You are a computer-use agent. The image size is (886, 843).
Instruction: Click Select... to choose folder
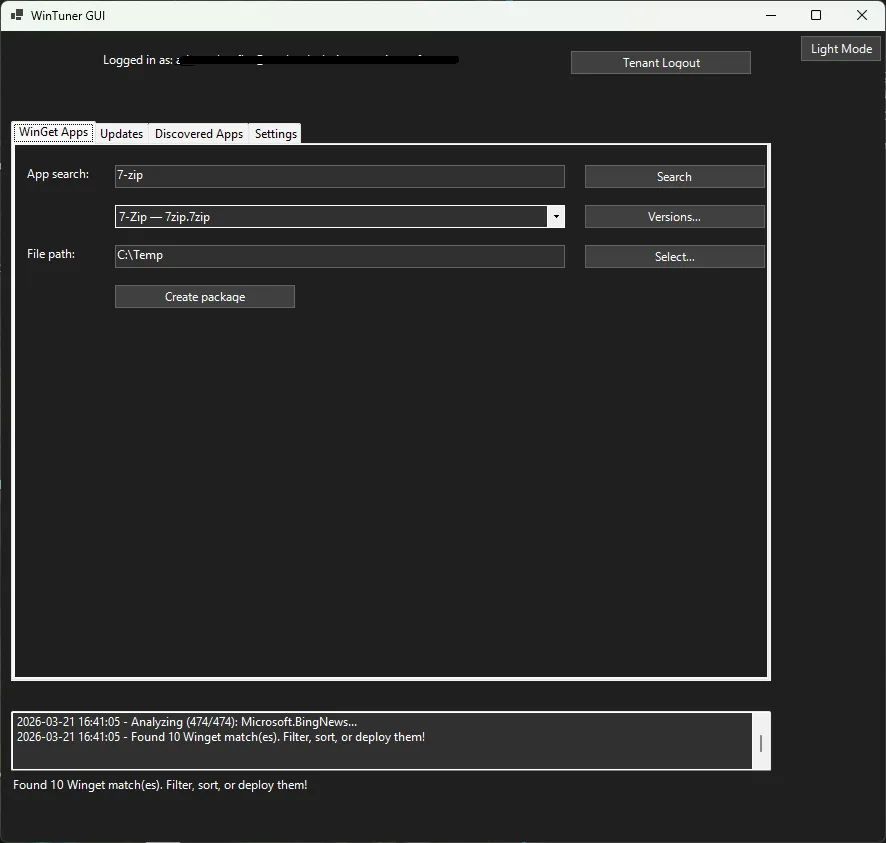pos(675,257)
